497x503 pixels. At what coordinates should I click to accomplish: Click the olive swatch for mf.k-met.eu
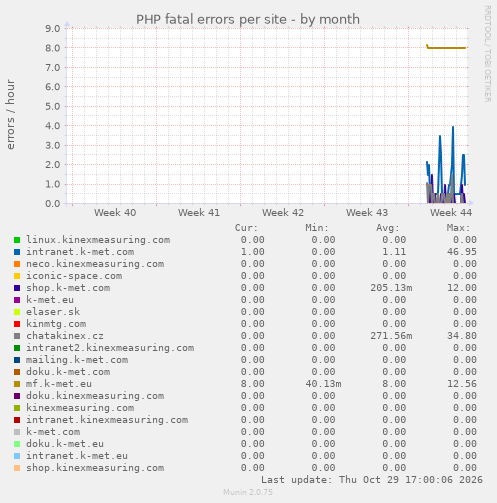(x=17, y=384)
